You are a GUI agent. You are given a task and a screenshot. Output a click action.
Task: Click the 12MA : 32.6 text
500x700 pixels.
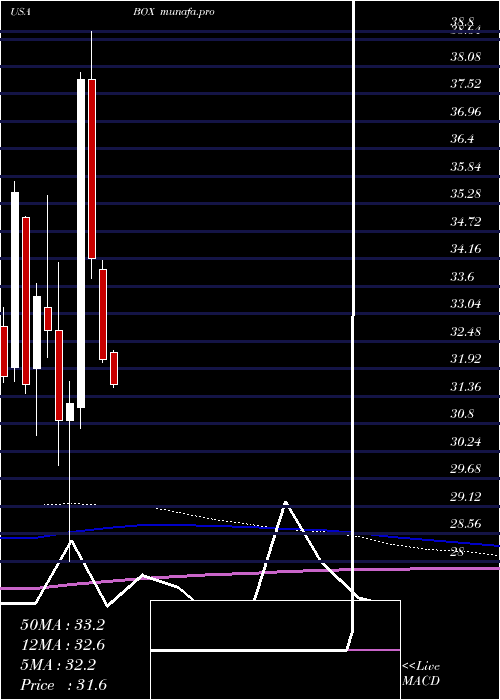click(x=62, y=645)
